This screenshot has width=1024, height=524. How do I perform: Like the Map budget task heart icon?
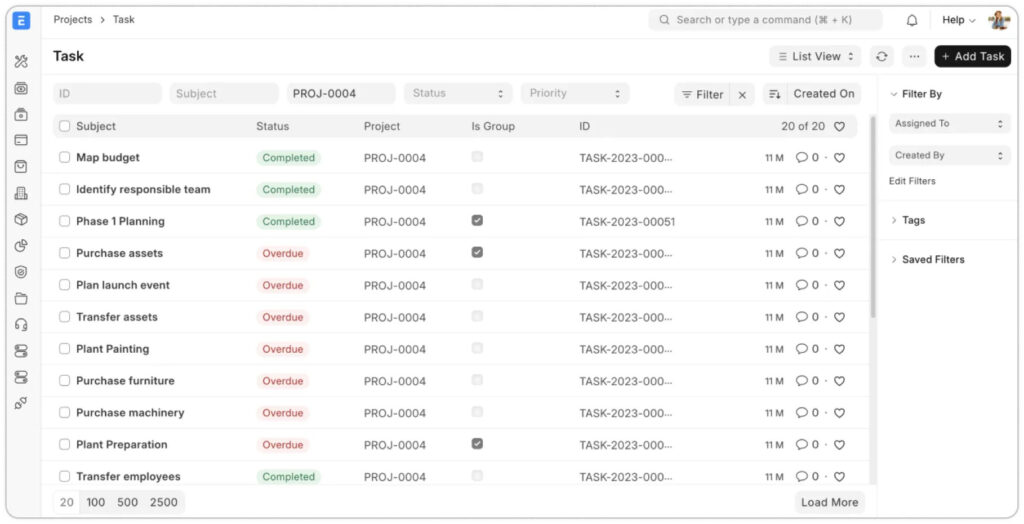click(x=840, y=157)
